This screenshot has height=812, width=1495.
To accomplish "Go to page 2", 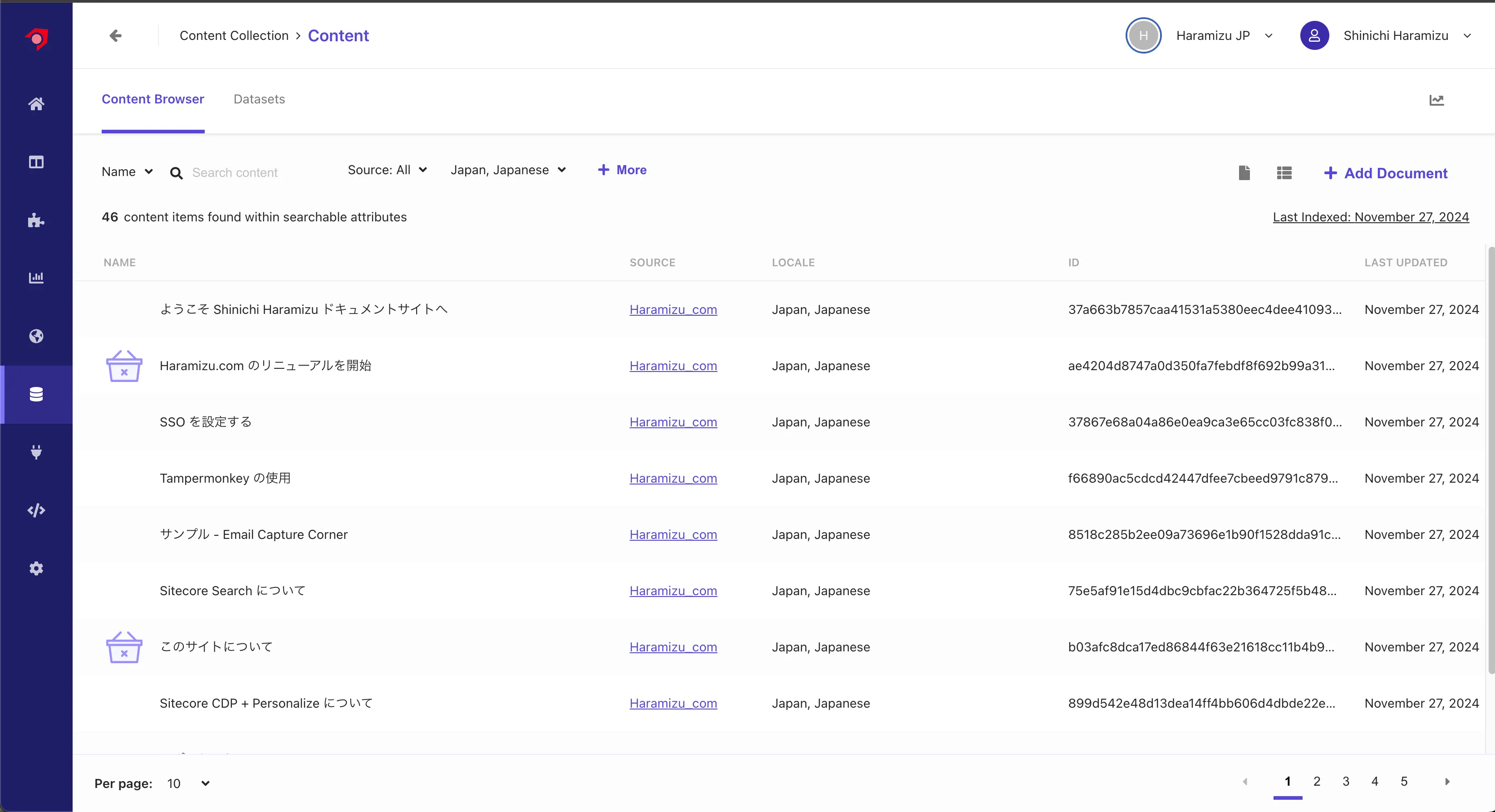I will [1317, 781].
